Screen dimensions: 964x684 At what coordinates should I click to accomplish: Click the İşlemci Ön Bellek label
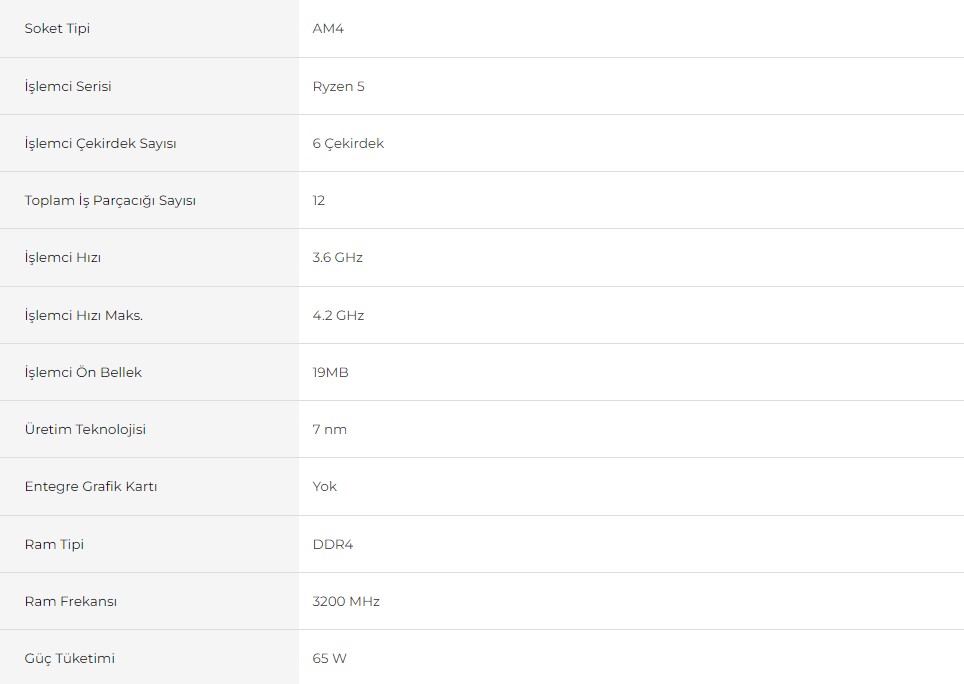(x=83, y=372)
